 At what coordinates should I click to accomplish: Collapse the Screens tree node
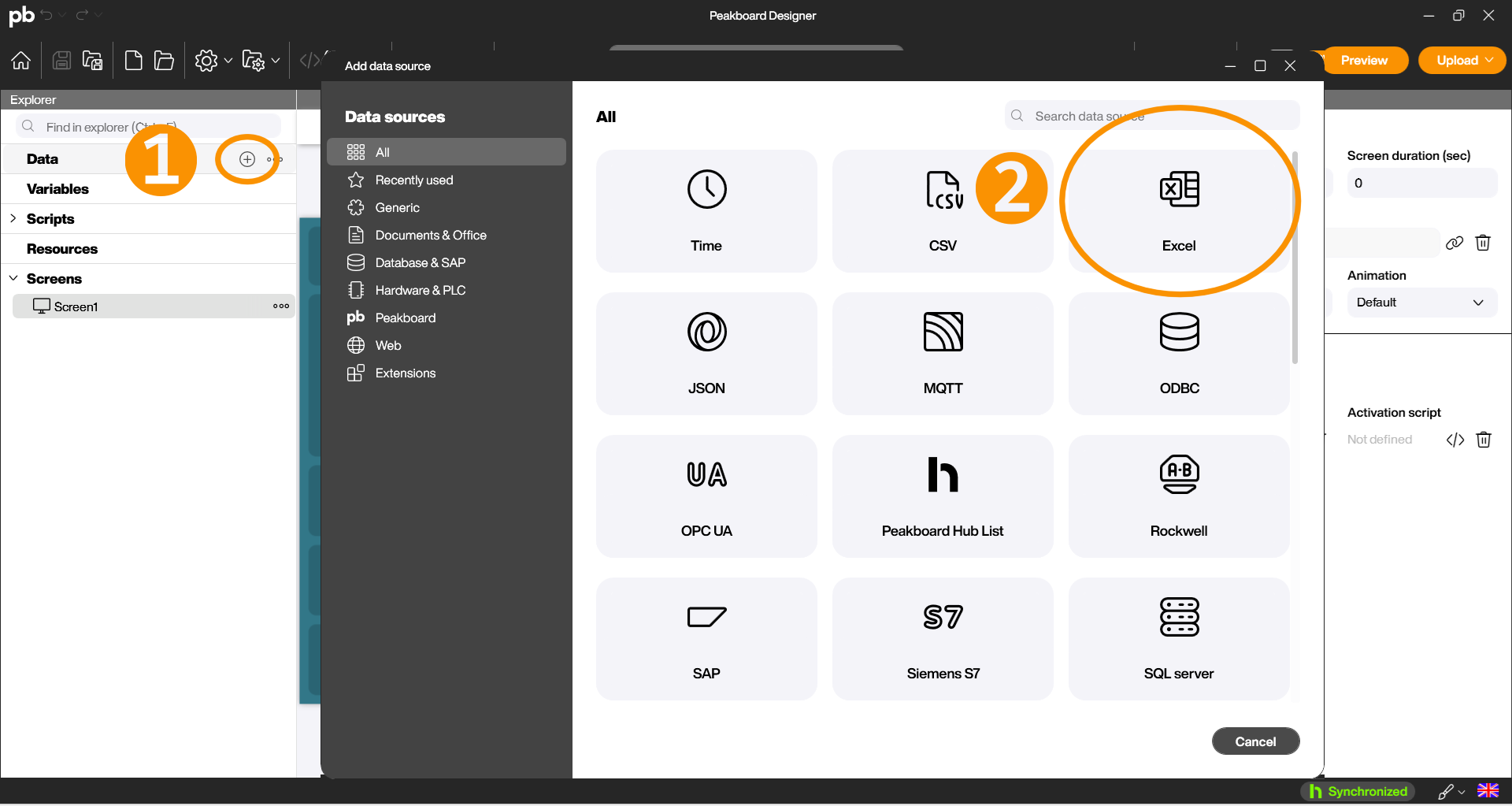coord(13,278)
